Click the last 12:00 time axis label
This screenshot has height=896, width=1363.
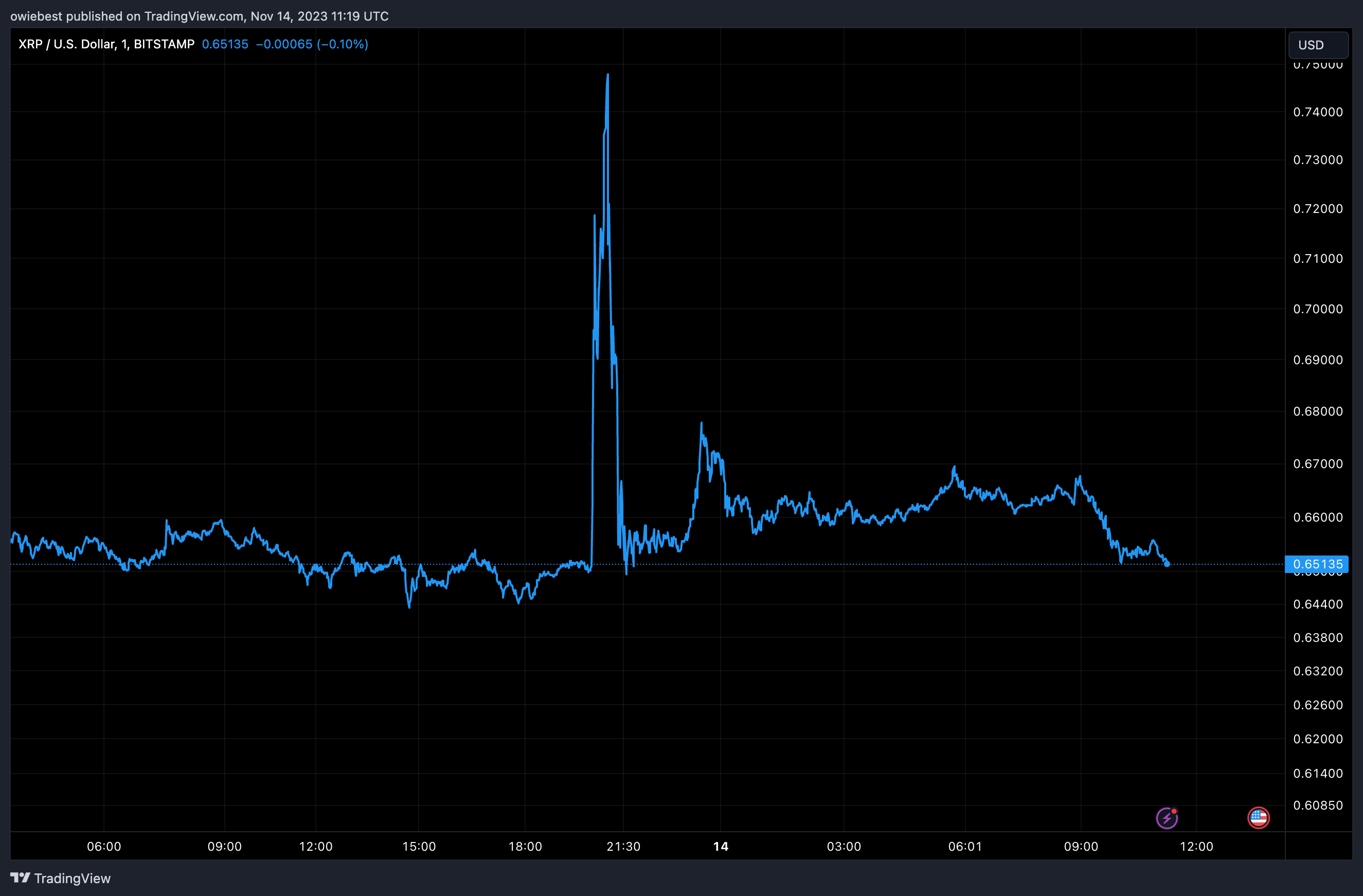pyautogui.click(x=1196, y=846)
